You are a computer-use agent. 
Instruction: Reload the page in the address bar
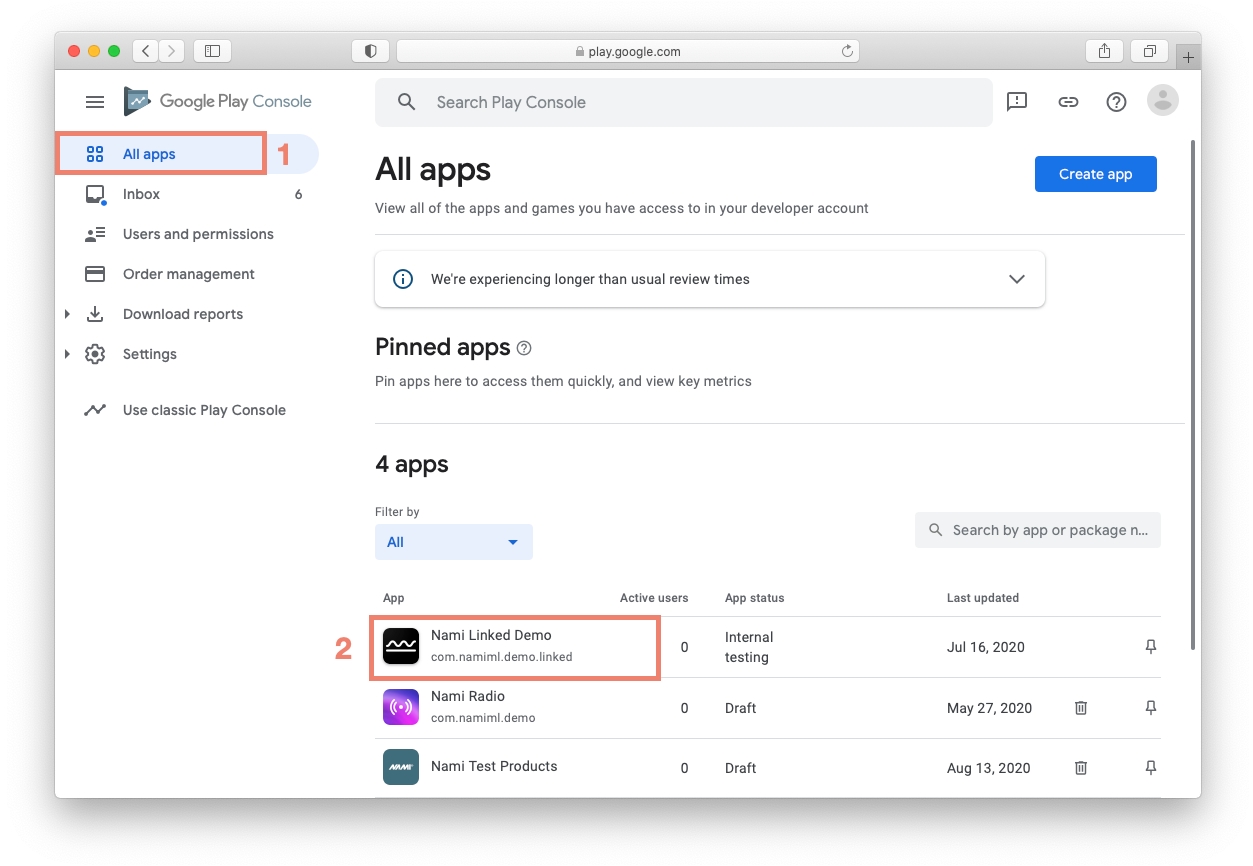tap(847, 51)
